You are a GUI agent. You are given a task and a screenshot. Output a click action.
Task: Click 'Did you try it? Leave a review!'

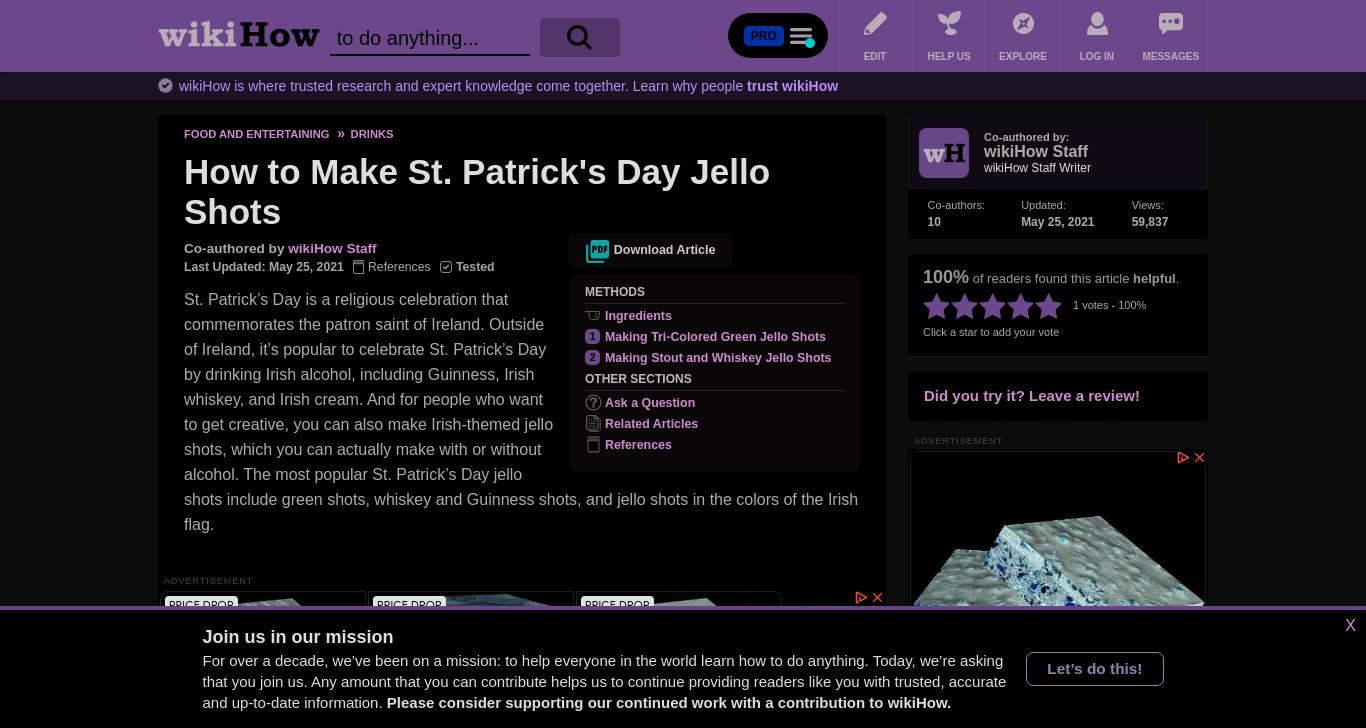tap(1032, 396)
